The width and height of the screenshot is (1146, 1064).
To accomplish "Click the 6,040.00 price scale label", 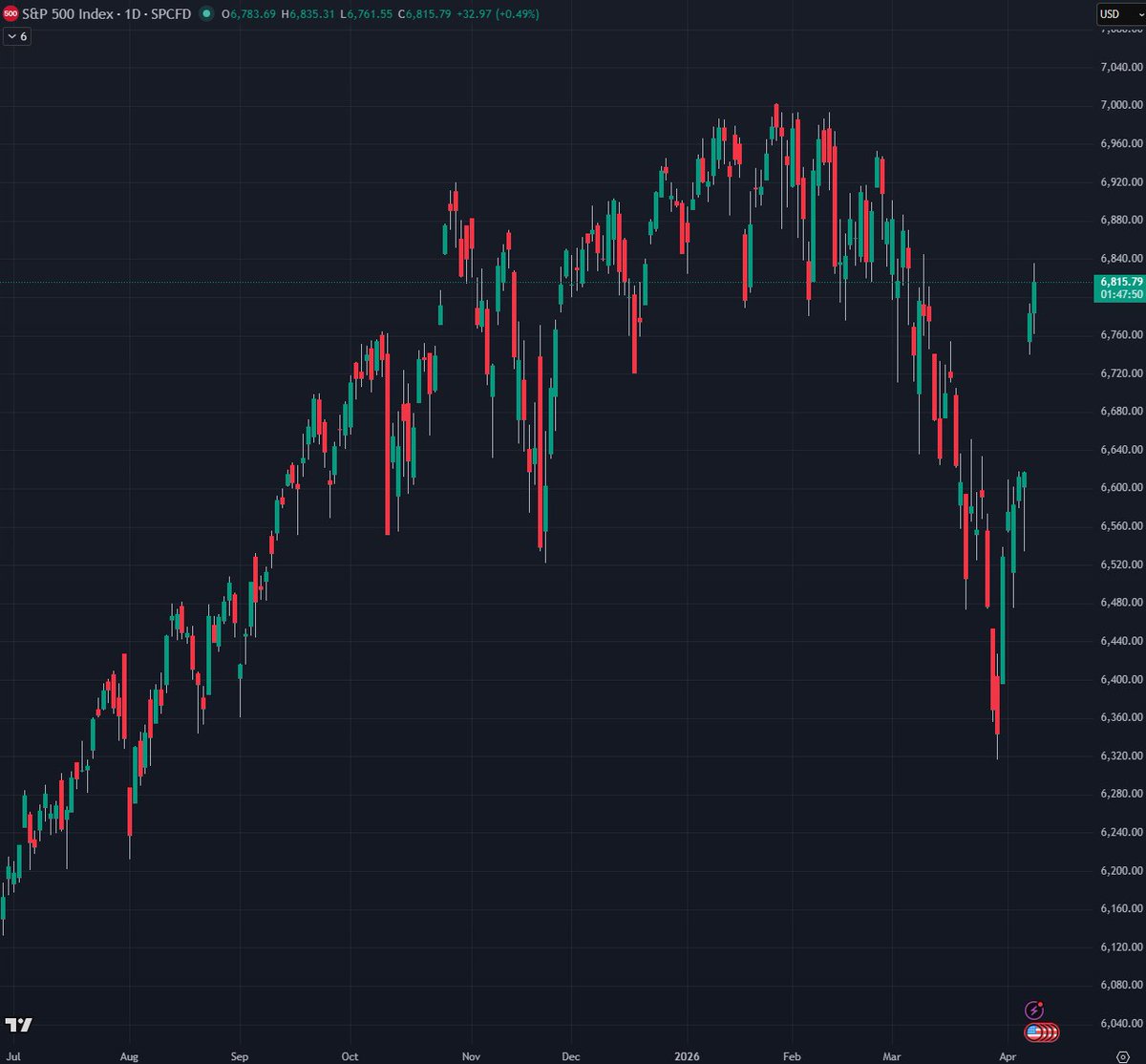I will tap(1121, 1023).
